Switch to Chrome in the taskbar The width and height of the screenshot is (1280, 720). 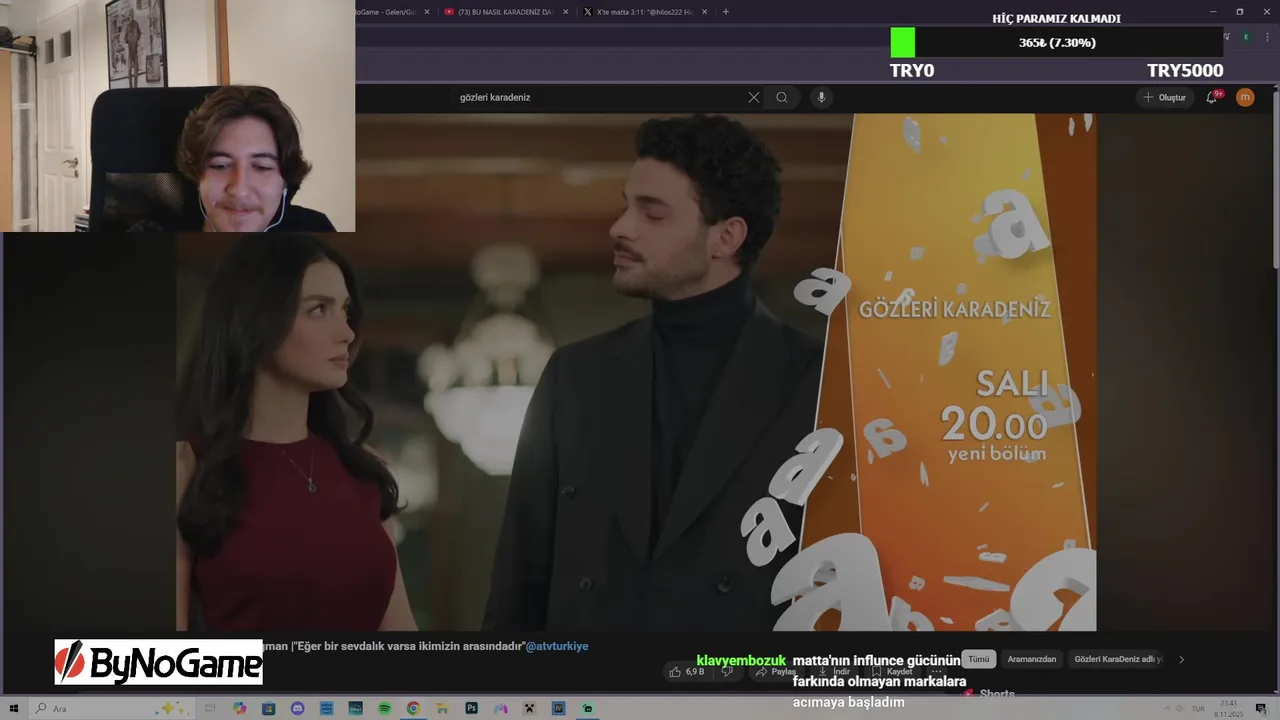point(413,708)
